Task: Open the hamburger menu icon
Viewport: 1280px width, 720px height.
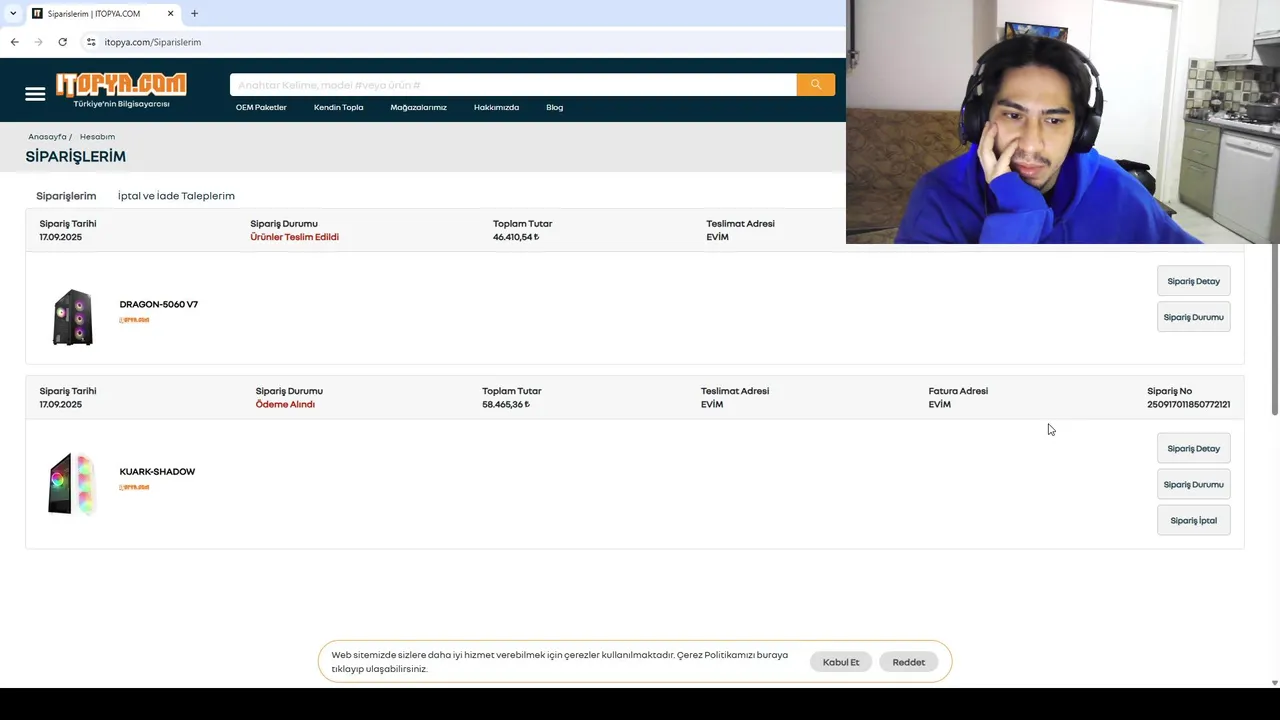Action: tap(35, 94)
